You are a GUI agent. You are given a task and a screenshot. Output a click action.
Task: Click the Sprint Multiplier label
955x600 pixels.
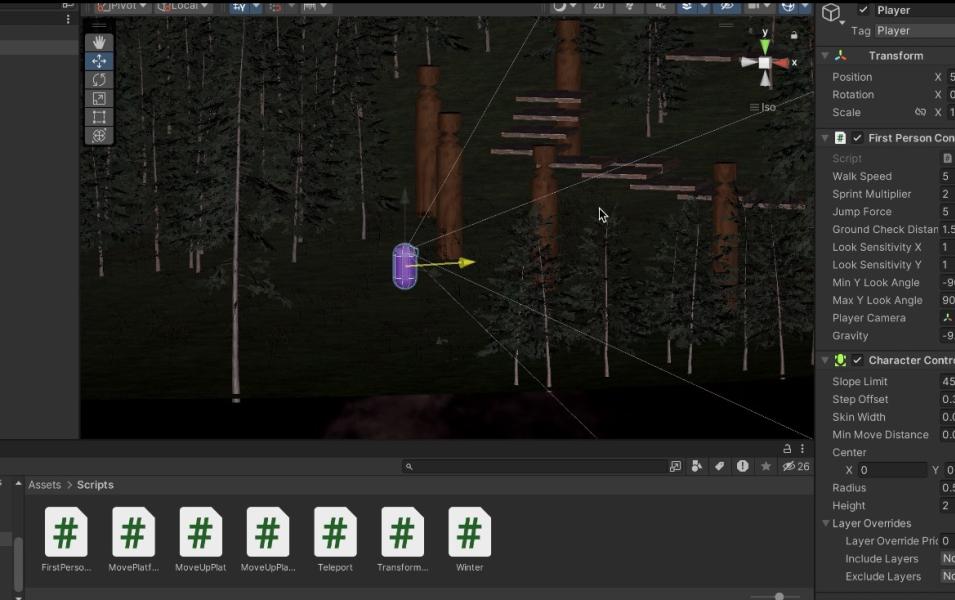point(872,194)
